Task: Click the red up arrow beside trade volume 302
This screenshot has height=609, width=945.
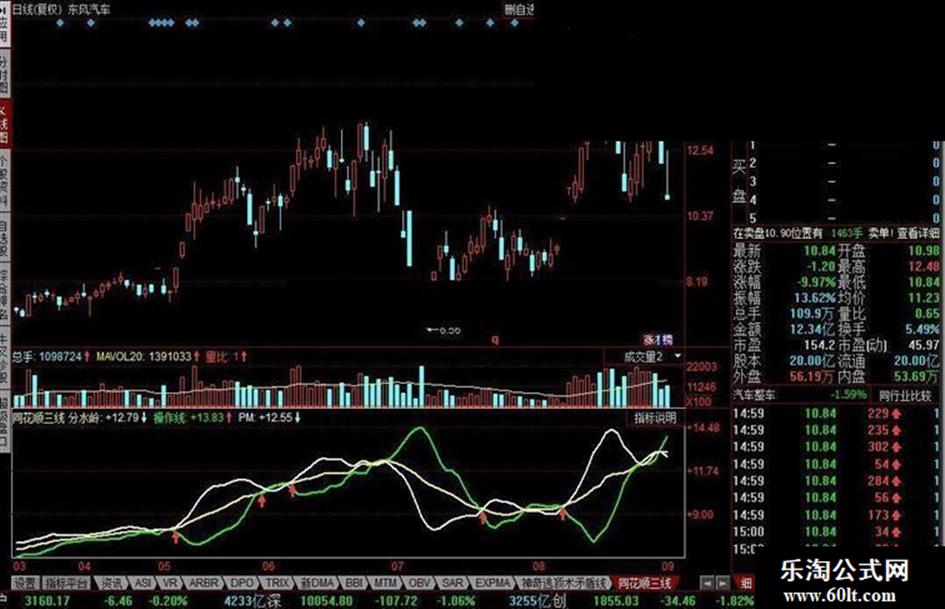Action: click(896, 447)
